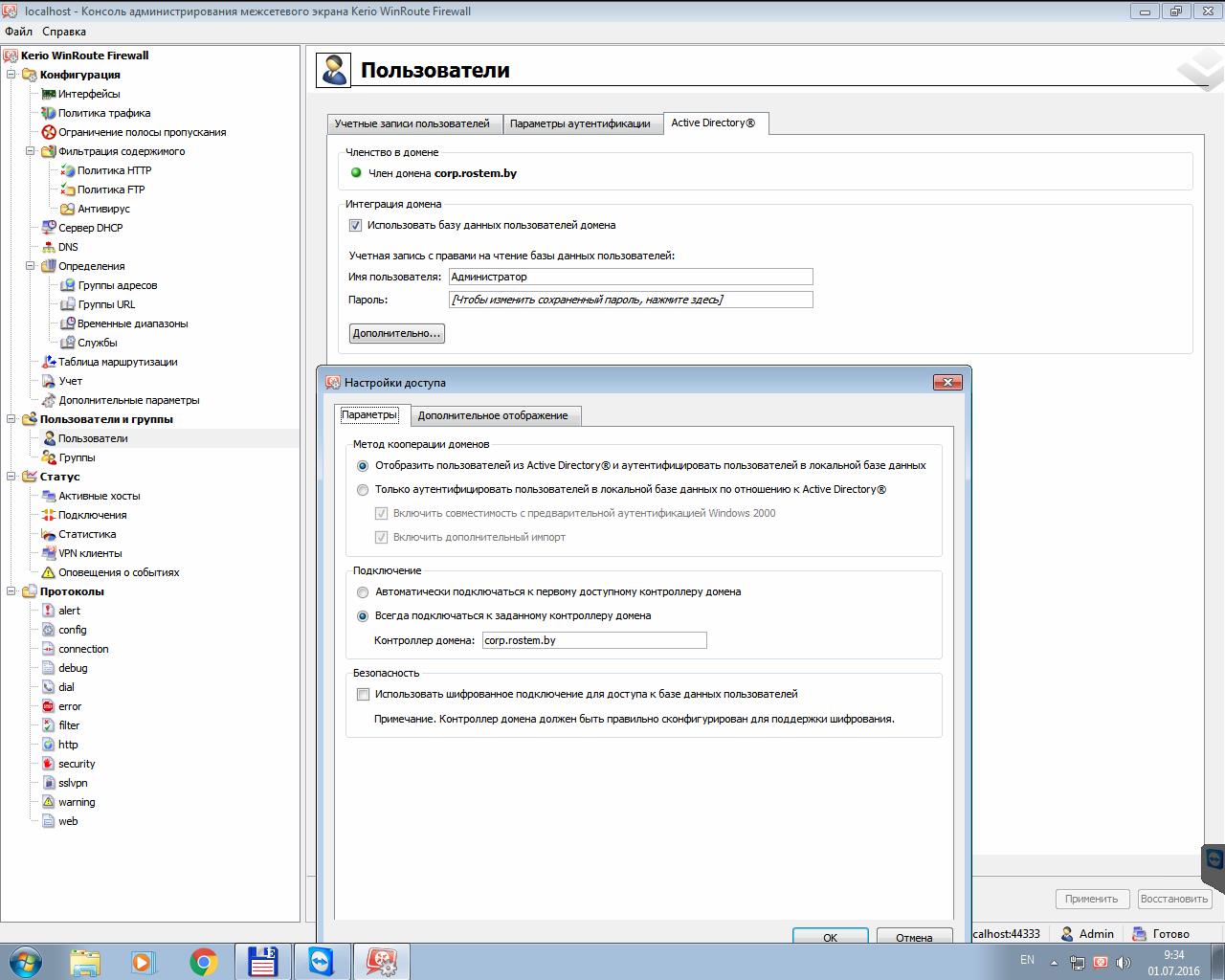The height and width of the screenshot is (980, 1225).
Task: Click the Политика HTTP icon
Action: (x=68, y=170)
